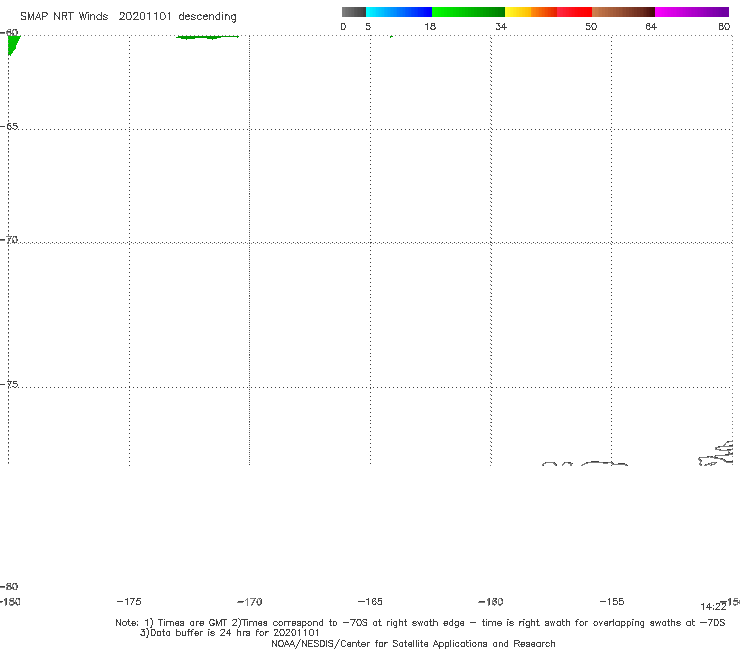Pick the brown segment of the colorbar

click(x=623, y=12)
